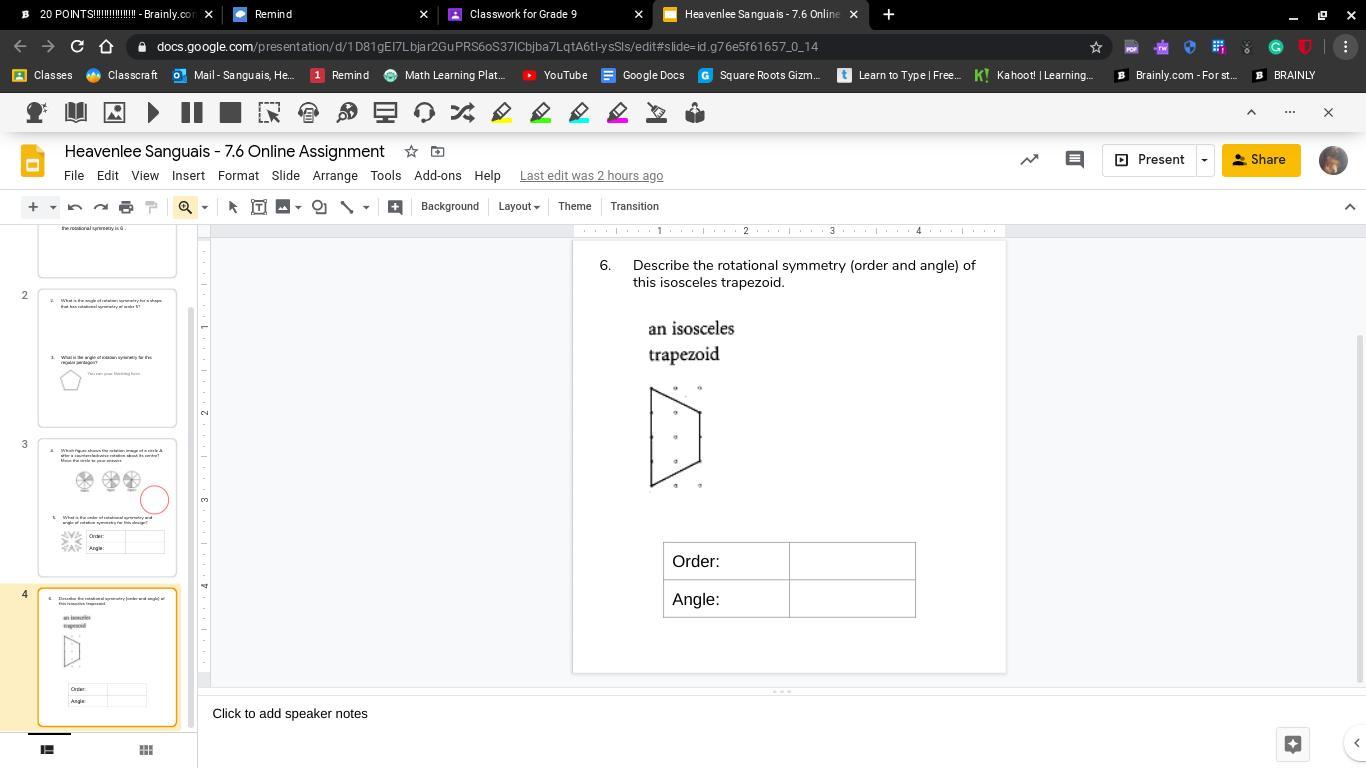The image size is (1366, 768).
Task: Open the Insert menu
Action: tap(188, 176)
